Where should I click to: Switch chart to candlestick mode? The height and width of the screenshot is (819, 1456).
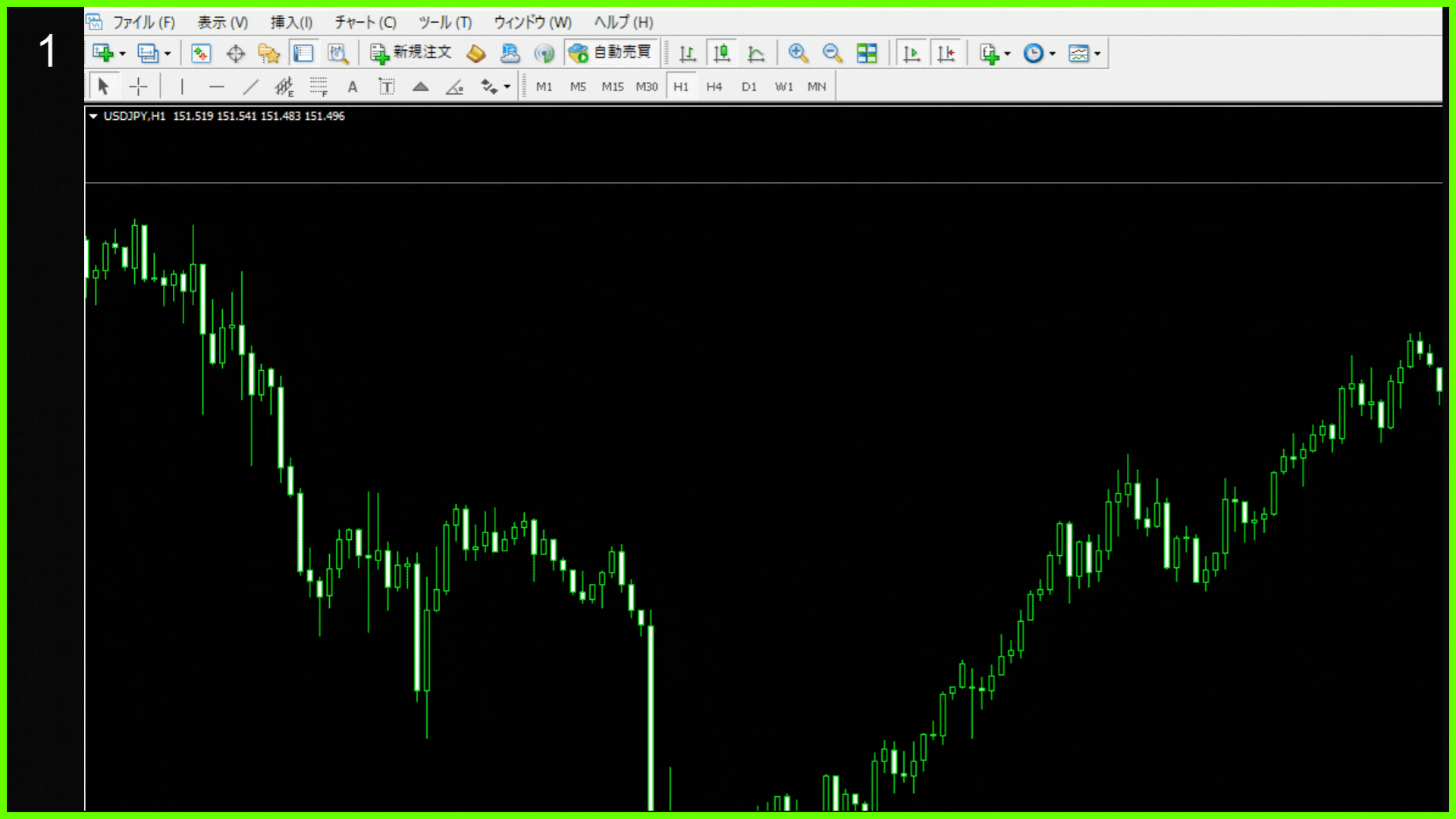pos(722,53)
